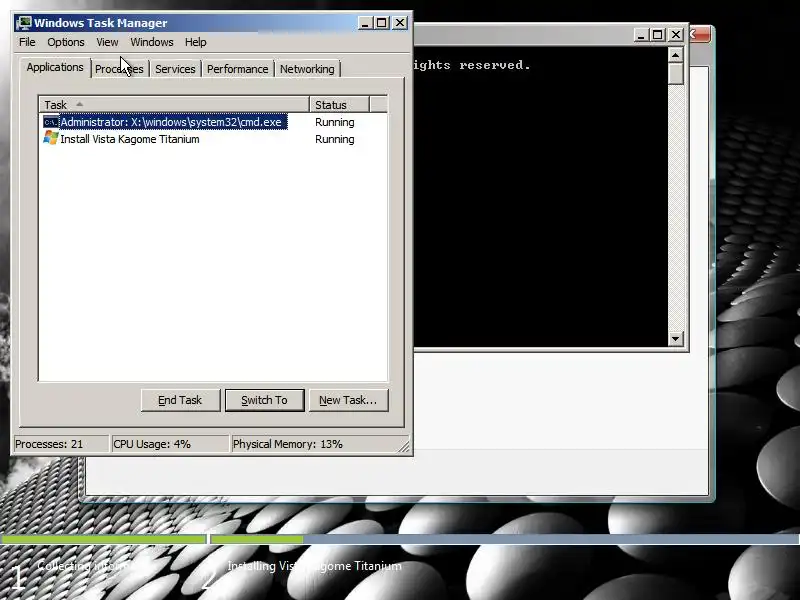Switch to the Performance tab
This screenshot has width=800, height=600.
click(x=237, y=69)
